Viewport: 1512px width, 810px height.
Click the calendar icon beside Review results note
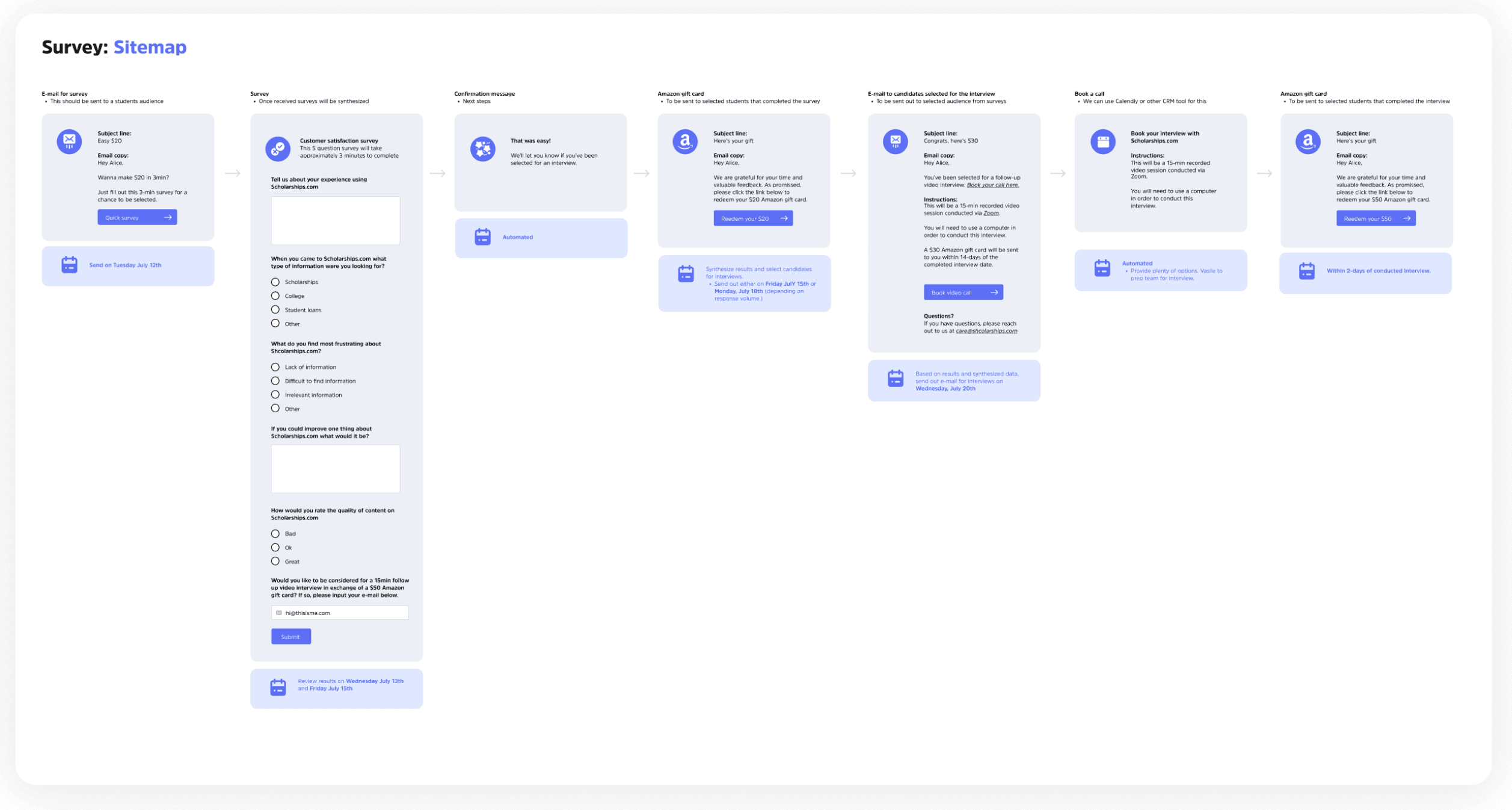[x=278, y=687]
